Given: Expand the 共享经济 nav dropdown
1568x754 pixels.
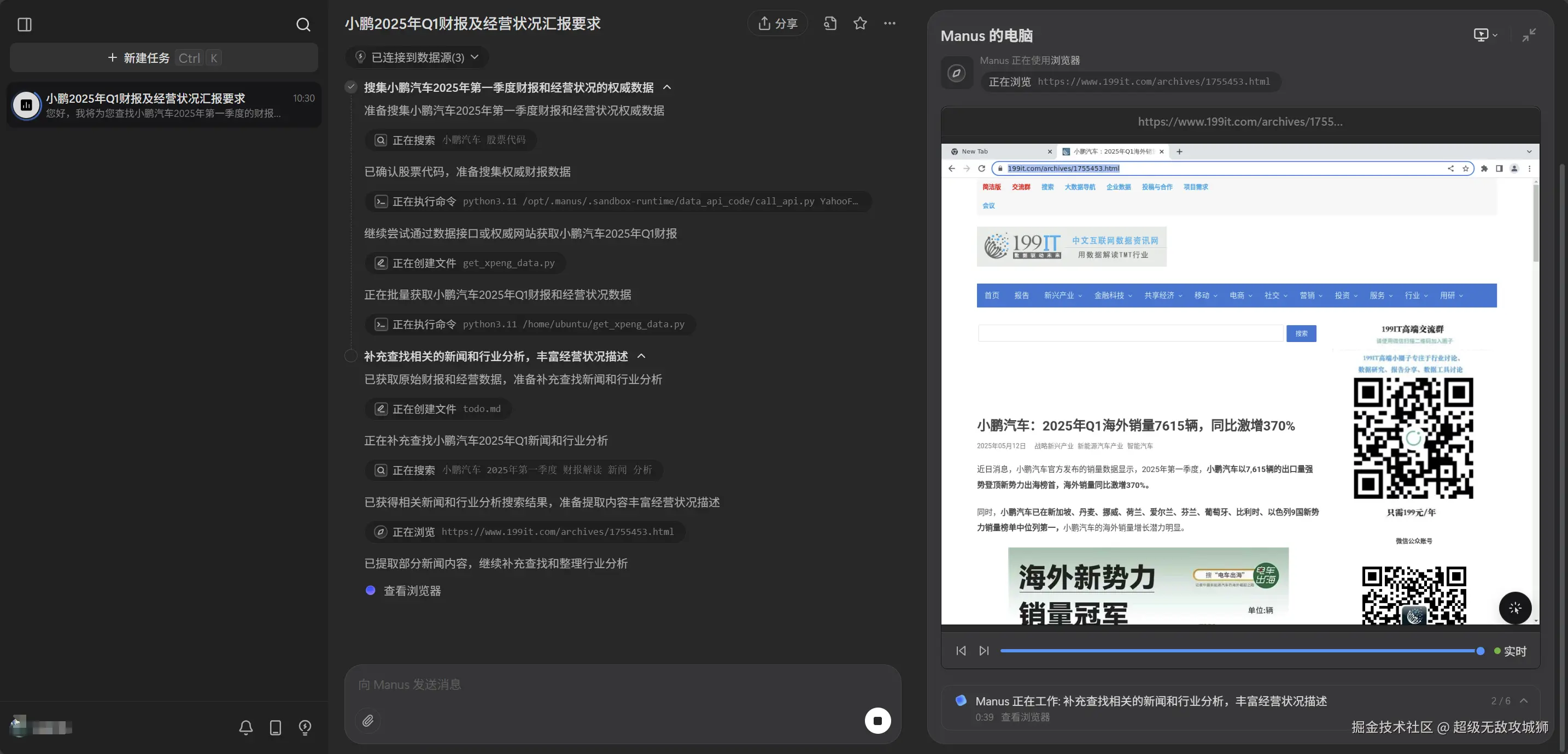Looking at the screenshot, I should tap(1163, 295).
